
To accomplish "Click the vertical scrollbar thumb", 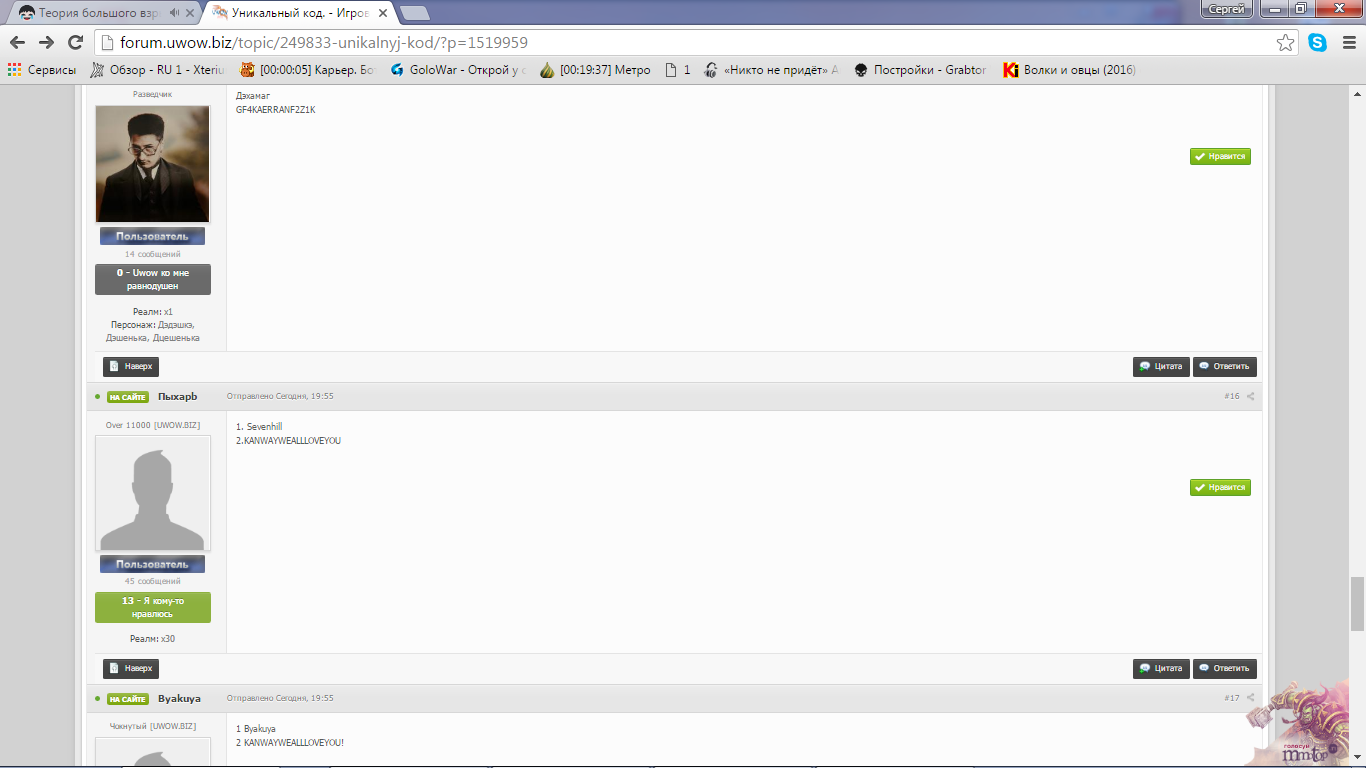I will [1357, 603].
